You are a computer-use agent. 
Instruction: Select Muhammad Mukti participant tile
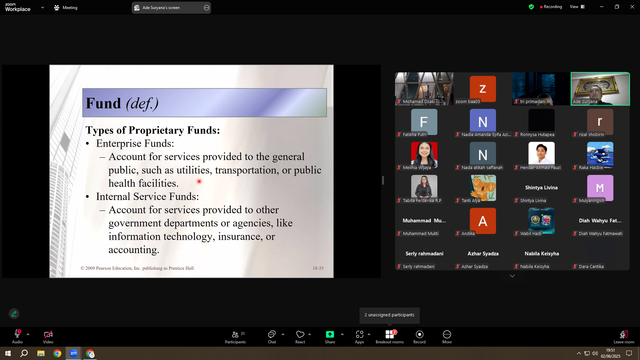(424, 221)
